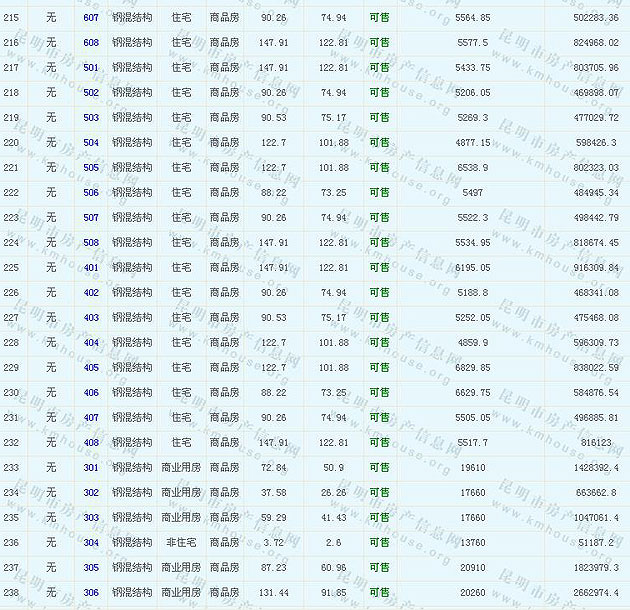The width and height of the screenshot is (630, 610).
Task: Click 可售 status for row 236
Action: pyautogui.click(x=380, y=543)
